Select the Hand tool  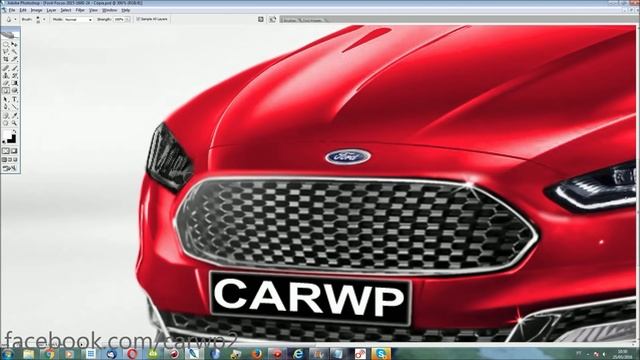pyautogui.click(x=6, y=123)
